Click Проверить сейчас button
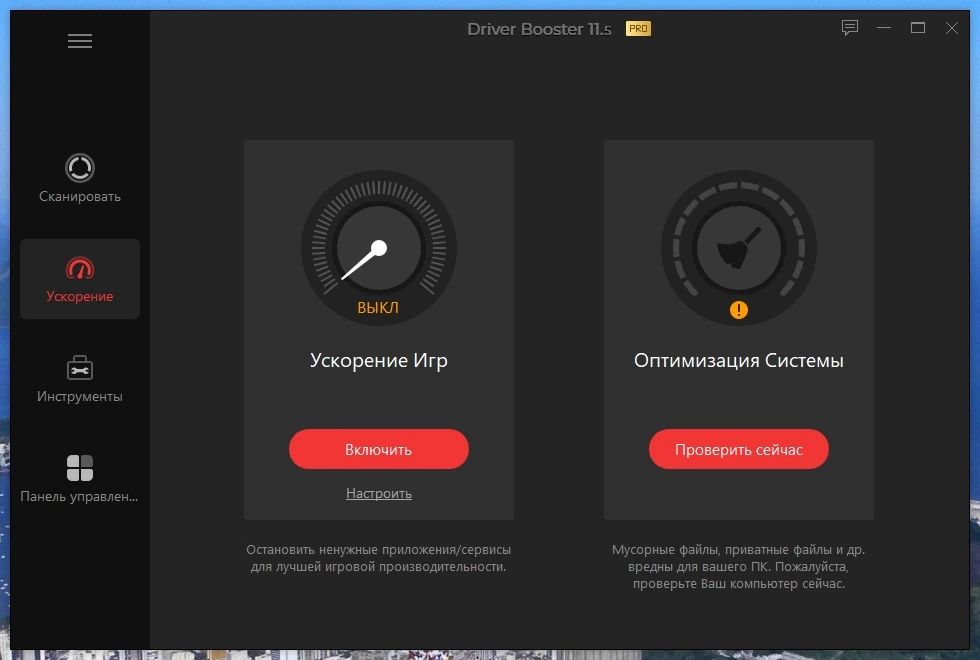The width and height of the screenshot is (980, 660). [739, 449]
